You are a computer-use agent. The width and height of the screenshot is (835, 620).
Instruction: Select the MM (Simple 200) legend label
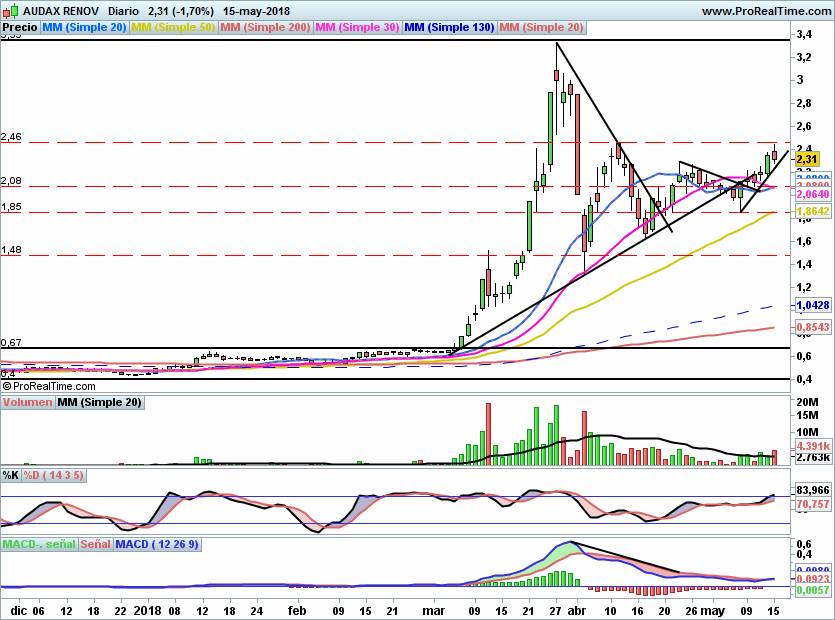[265, 27]
